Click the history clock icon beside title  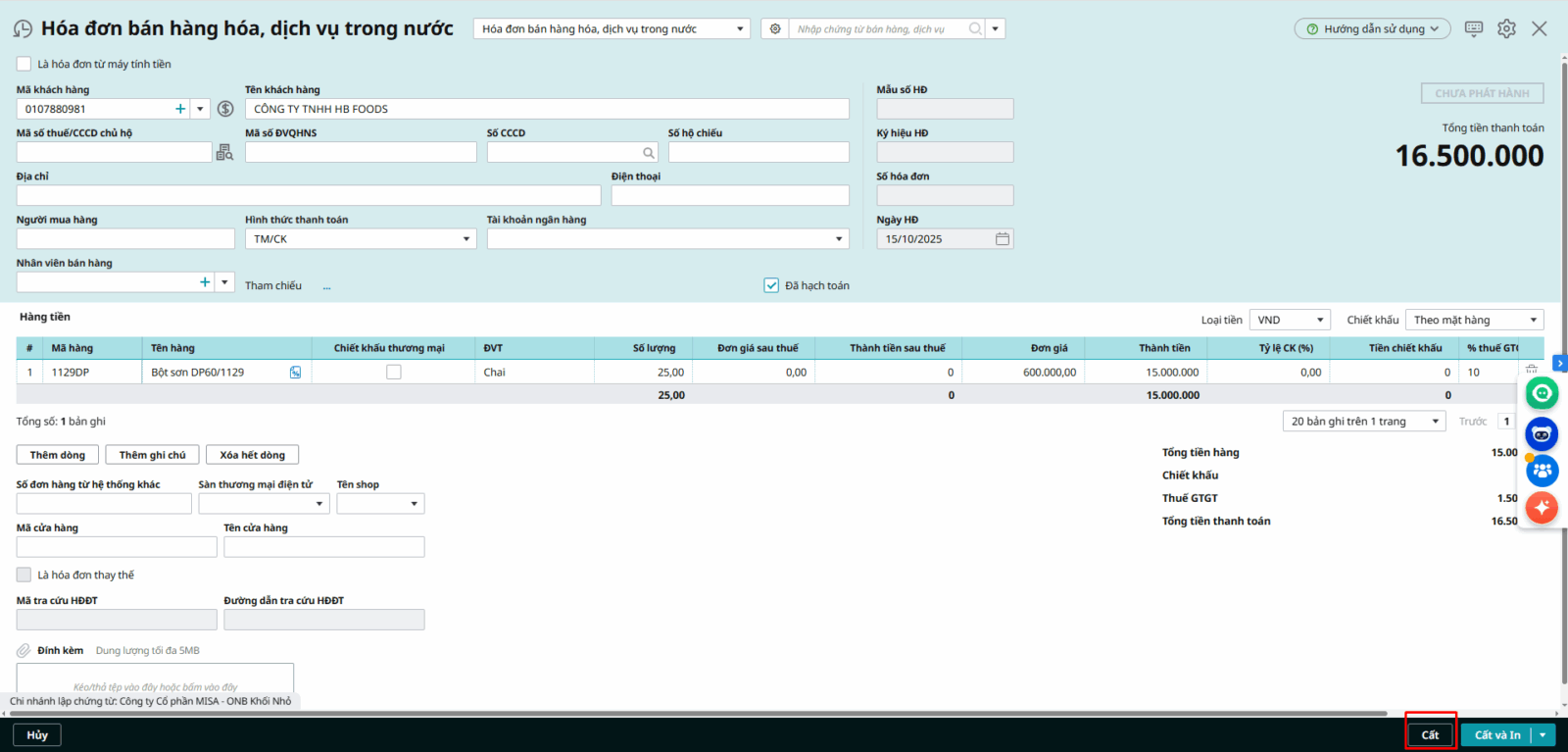pyautogui.click(x=23, y=29)
